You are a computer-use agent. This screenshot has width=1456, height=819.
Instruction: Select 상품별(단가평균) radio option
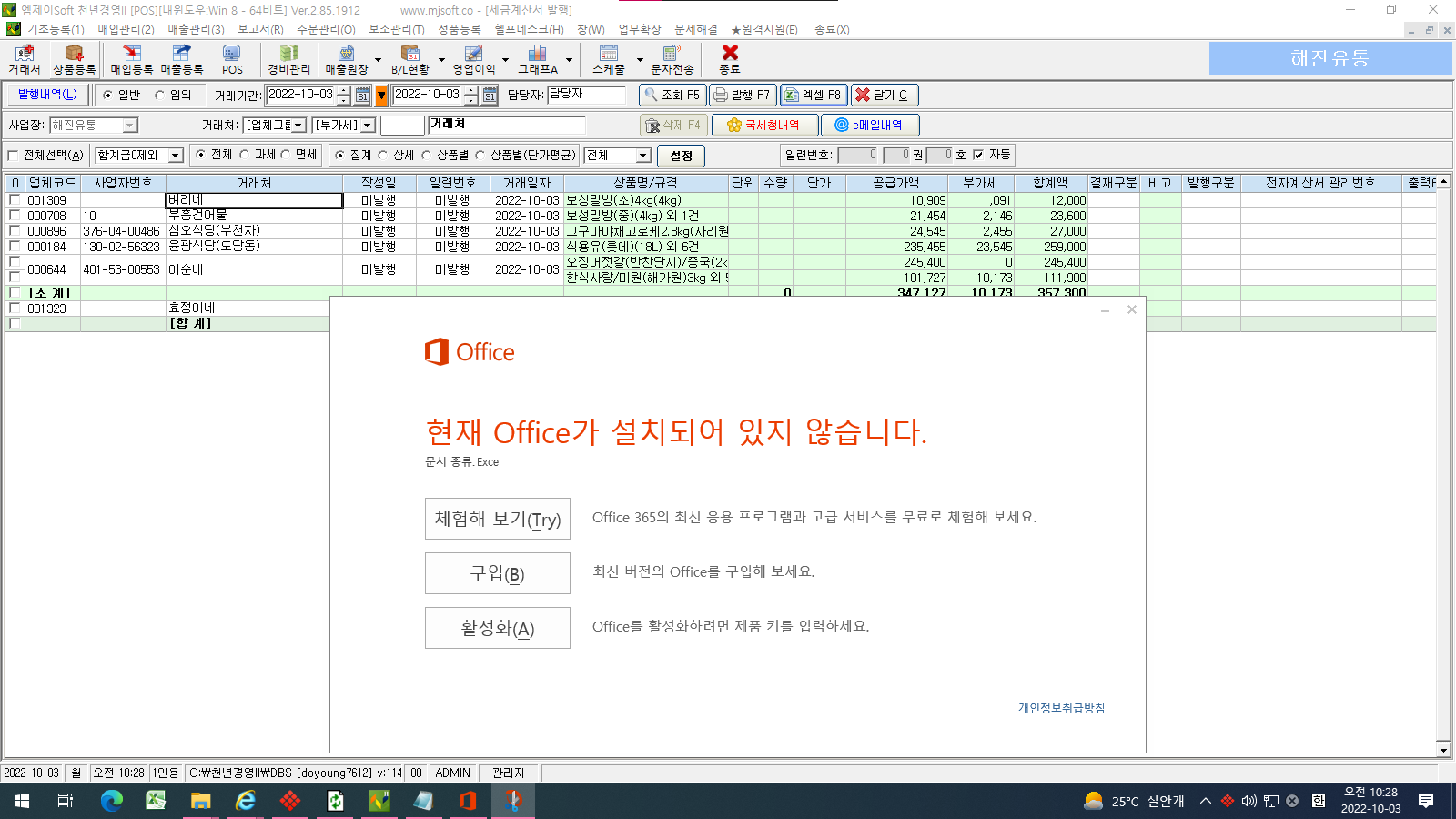(480, 156)
